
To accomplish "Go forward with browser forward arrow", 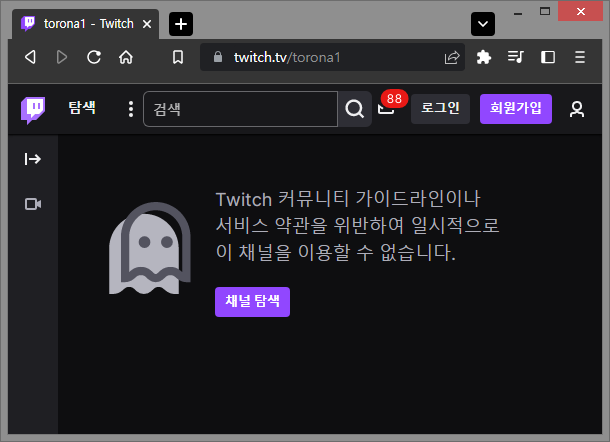I will pos(62,57).
